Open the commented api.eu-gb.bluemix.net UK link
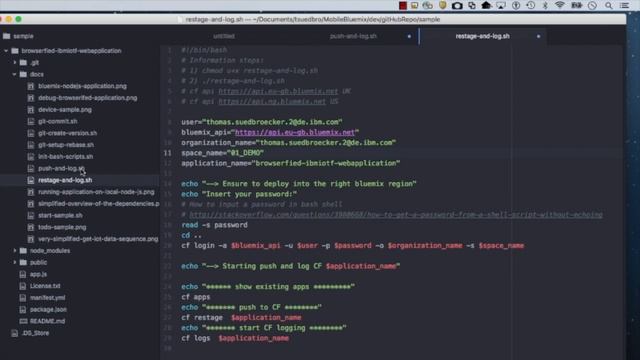This screenshot has width=640, height=360. 278,91
